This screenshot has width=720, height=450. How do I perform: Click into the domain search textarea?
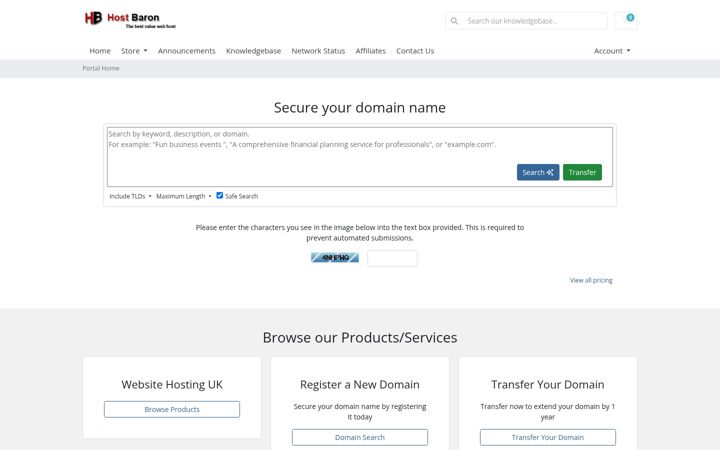coord(360,157)
